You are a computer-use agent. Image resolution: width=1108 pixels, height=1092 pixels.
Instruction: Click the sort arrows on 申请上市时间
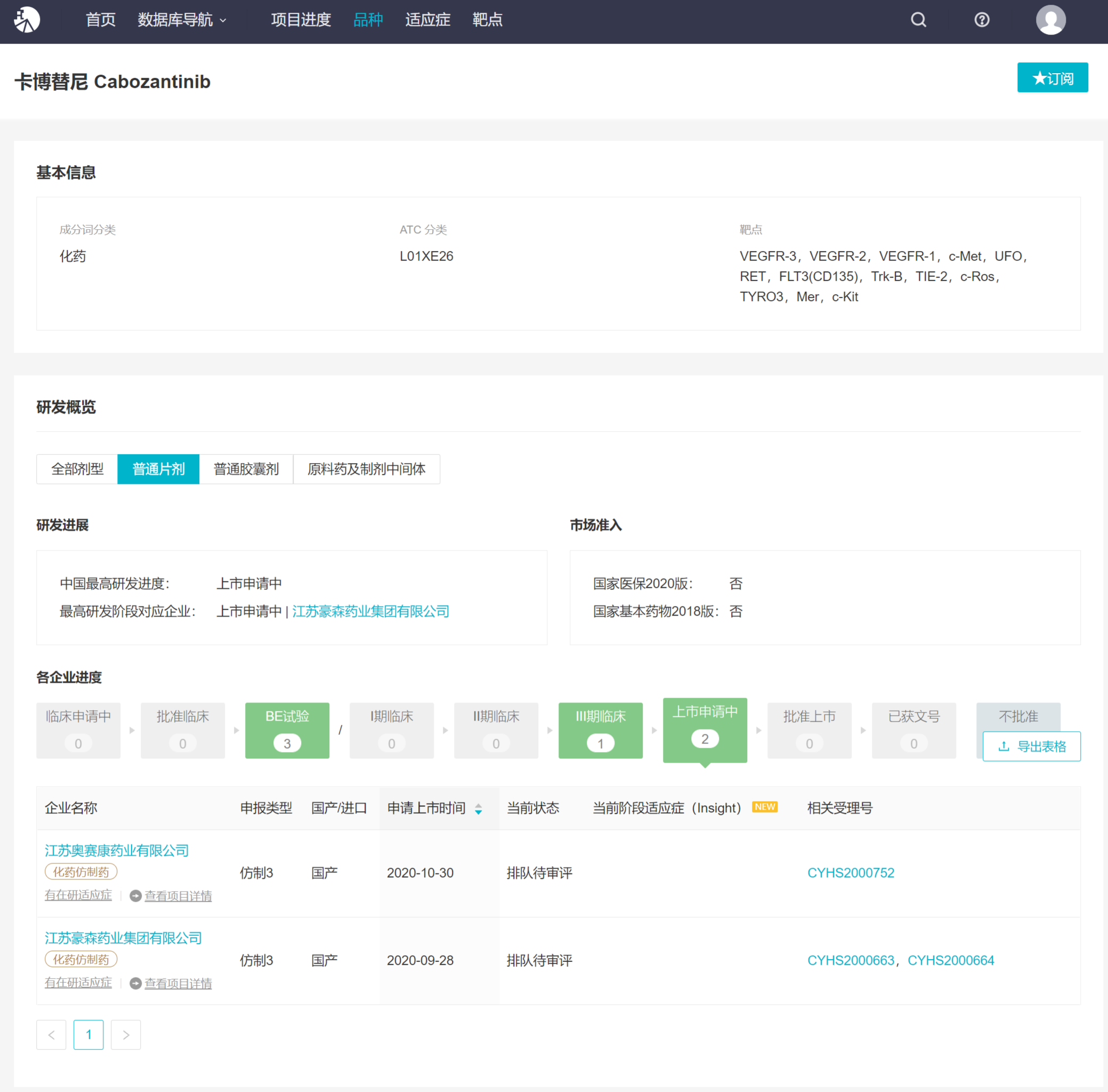[x=478, y=808]
